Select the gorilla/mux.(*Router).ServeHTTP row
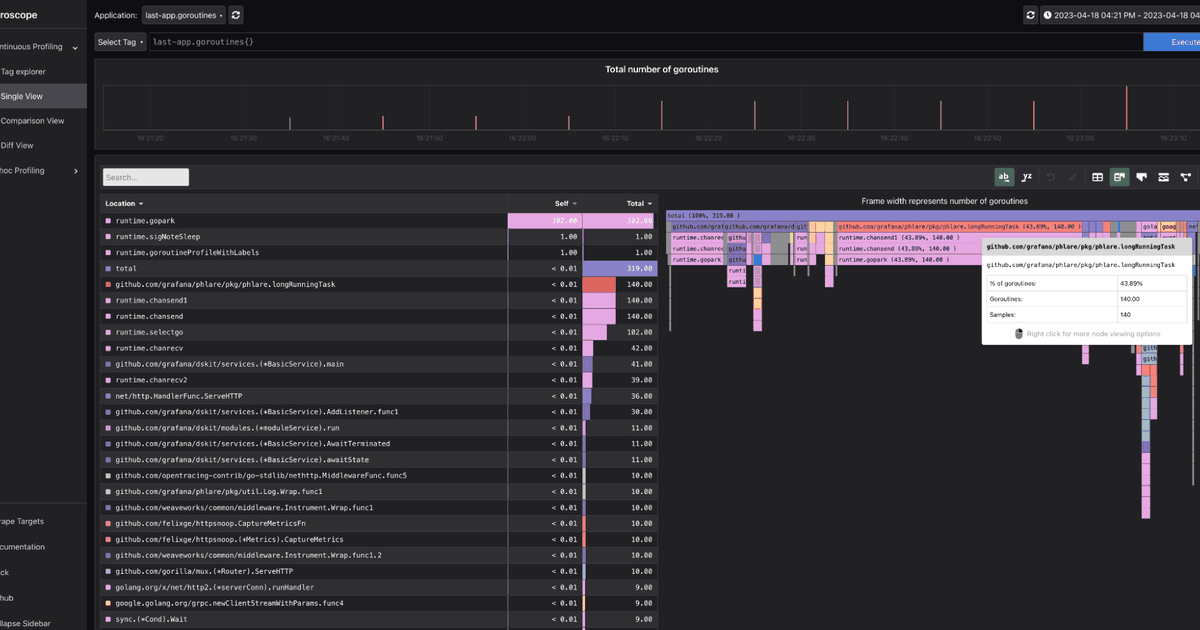This screenshot has height=630, width=1200. pos(380,572)
